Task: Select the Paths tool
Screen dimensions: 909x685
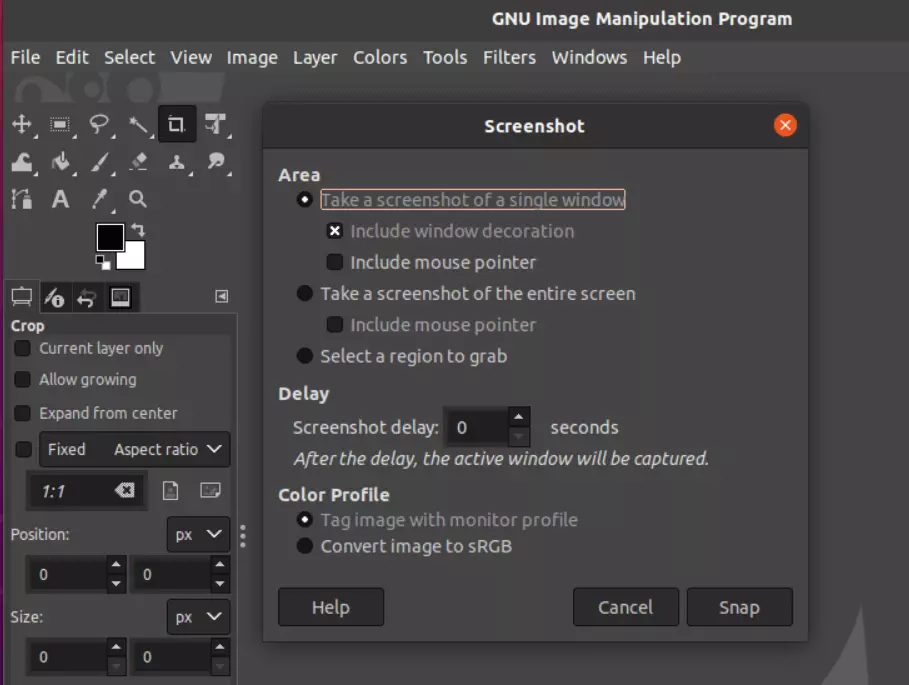Action: pos(22,199)
